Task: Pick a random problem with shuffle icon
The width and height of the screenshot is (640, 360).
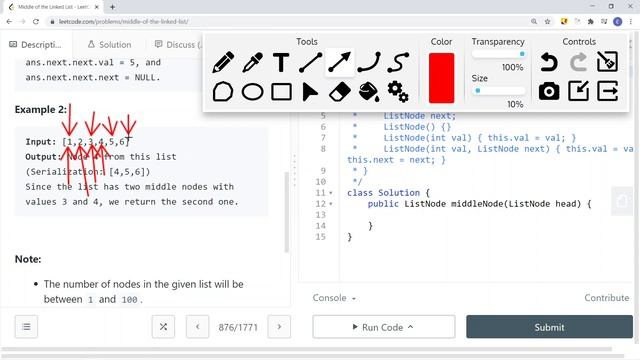Action: click(x=163, y=327)
